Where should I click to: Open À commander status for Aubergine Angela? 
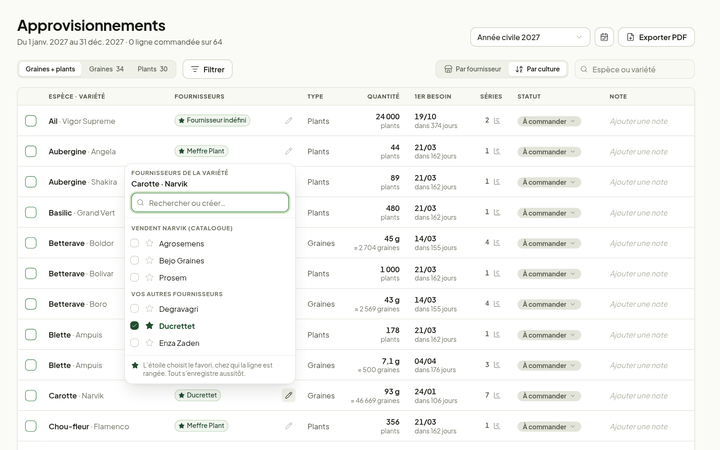(549, 152)
